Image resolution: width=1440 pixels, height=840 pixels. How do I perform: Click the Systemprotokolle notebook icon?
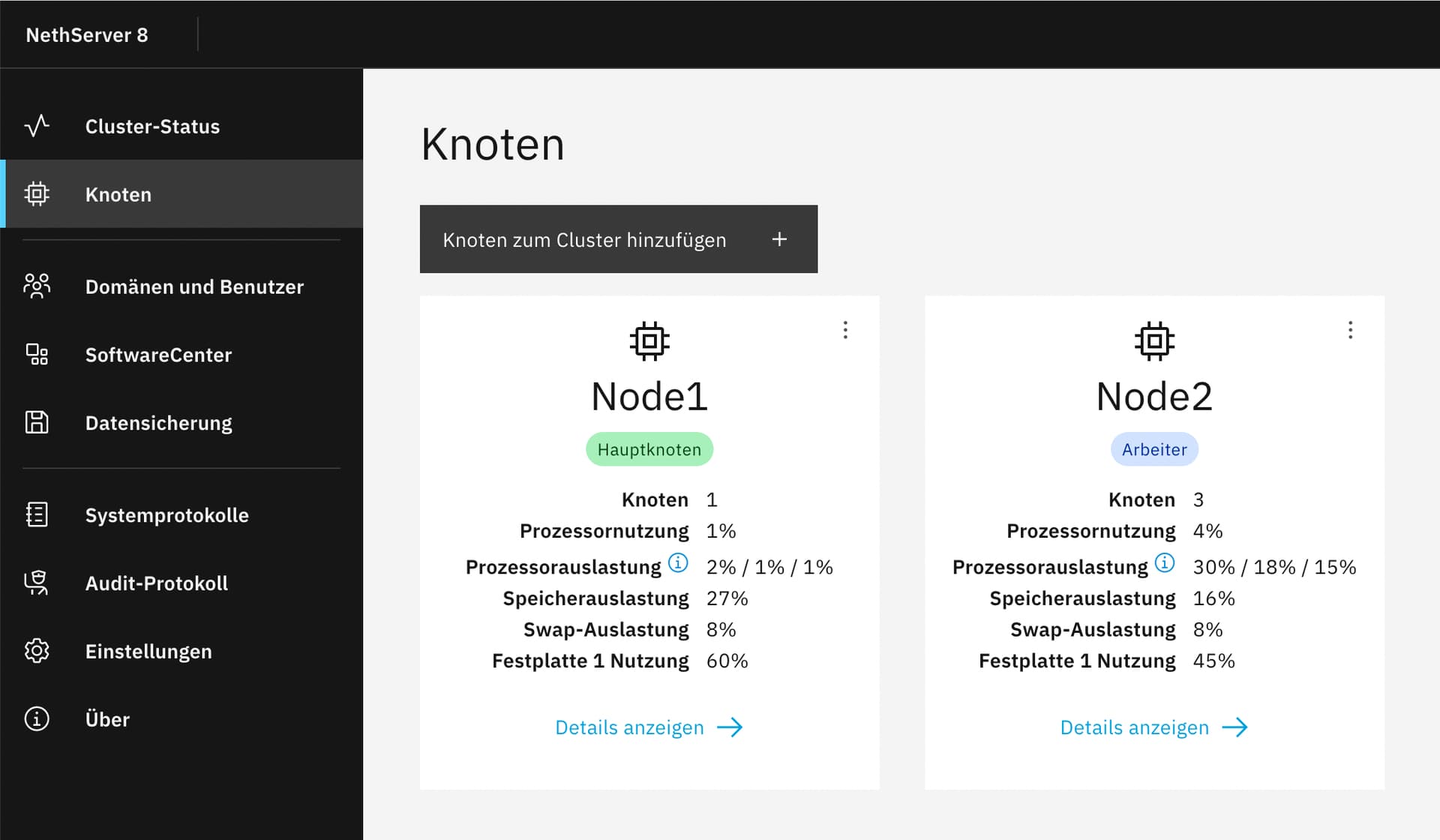point(37,514)
